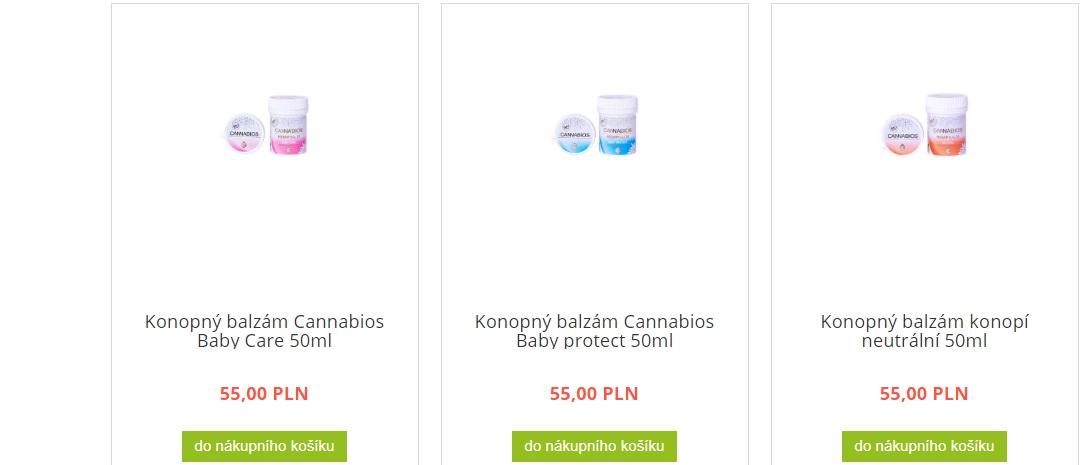This screenshot has width=1083, height=465.
Task: Click the 55,00 PLN price under neutrální balm
Action: [924, 394]
